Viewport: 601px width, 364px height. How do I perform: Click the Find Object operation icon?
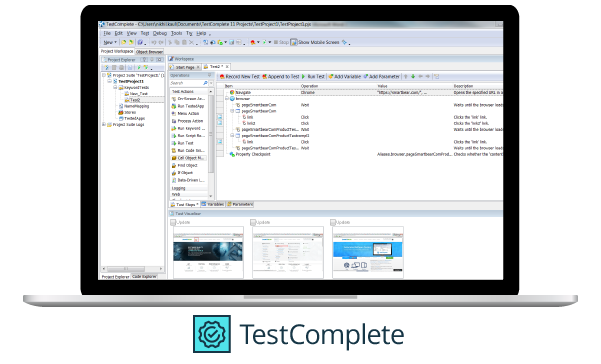point(174,166)
